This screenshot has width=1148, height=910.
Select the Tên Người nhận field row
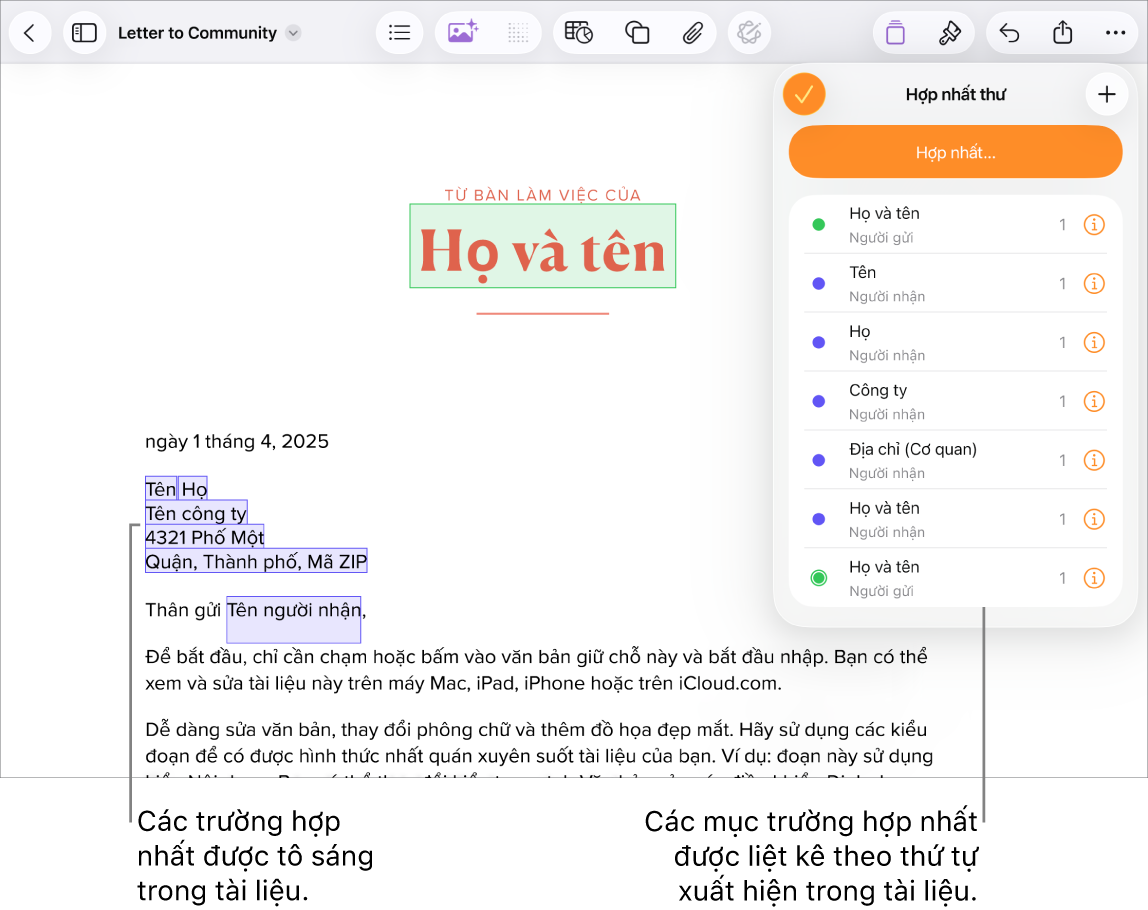point(955,283)
